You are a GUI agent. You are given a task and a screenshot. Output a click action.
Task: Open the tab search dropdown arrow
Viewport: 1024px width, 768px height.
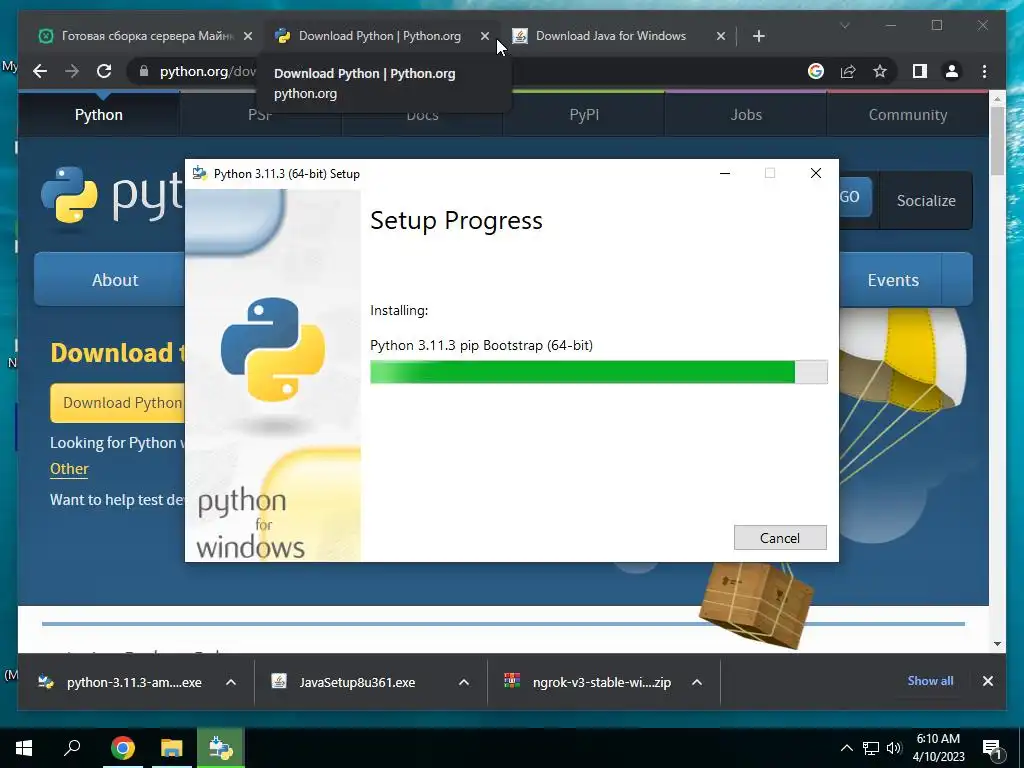click(844, 25)
